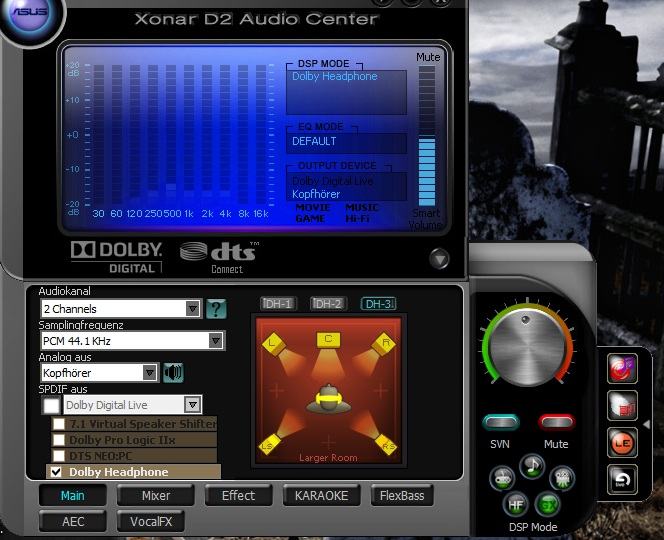Click the GAME mode label on display
664x540 pixels.
(x=310, y=219)
